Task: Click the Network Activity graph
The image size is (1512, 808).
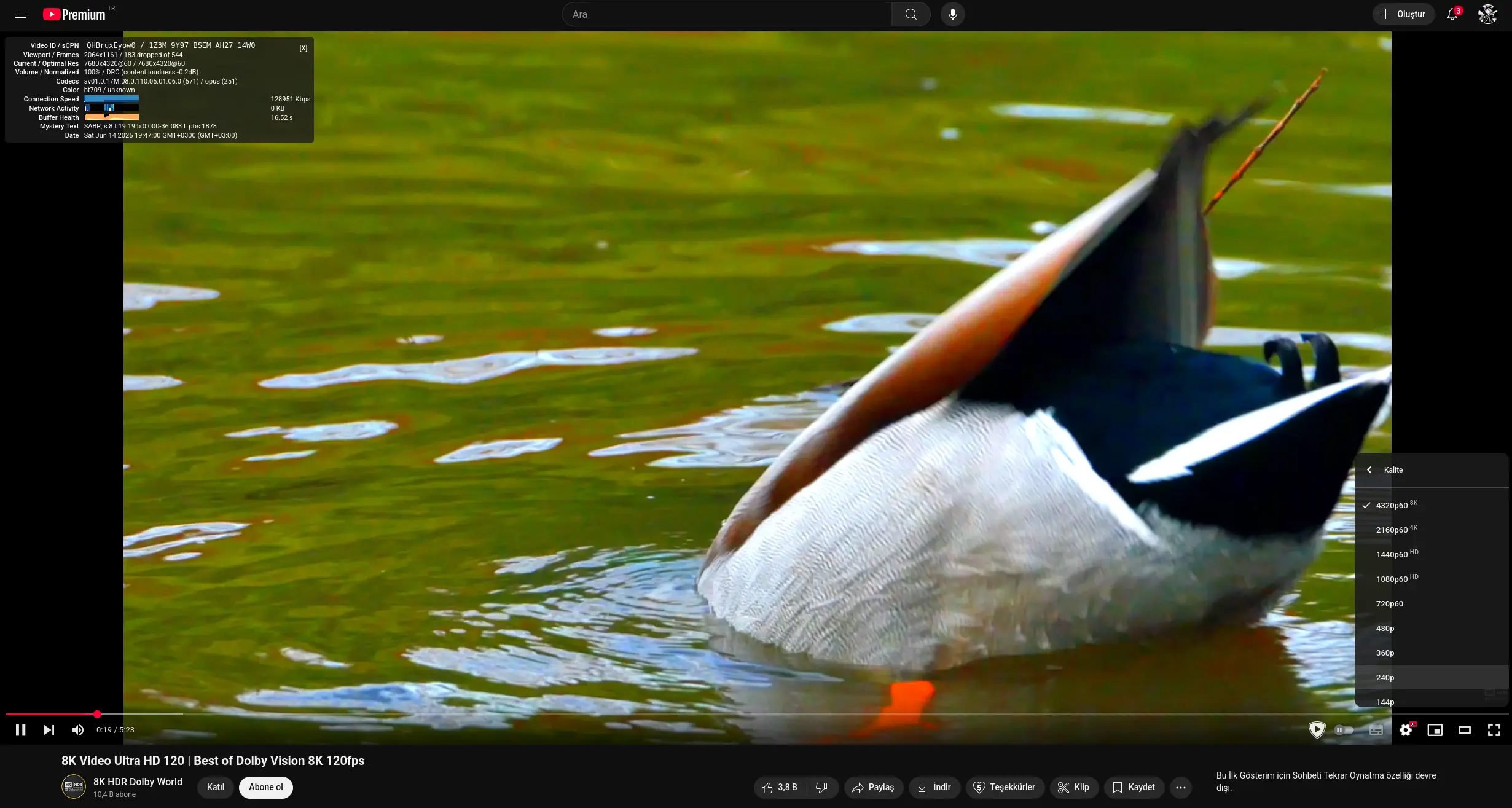Action: coord(111,108)
